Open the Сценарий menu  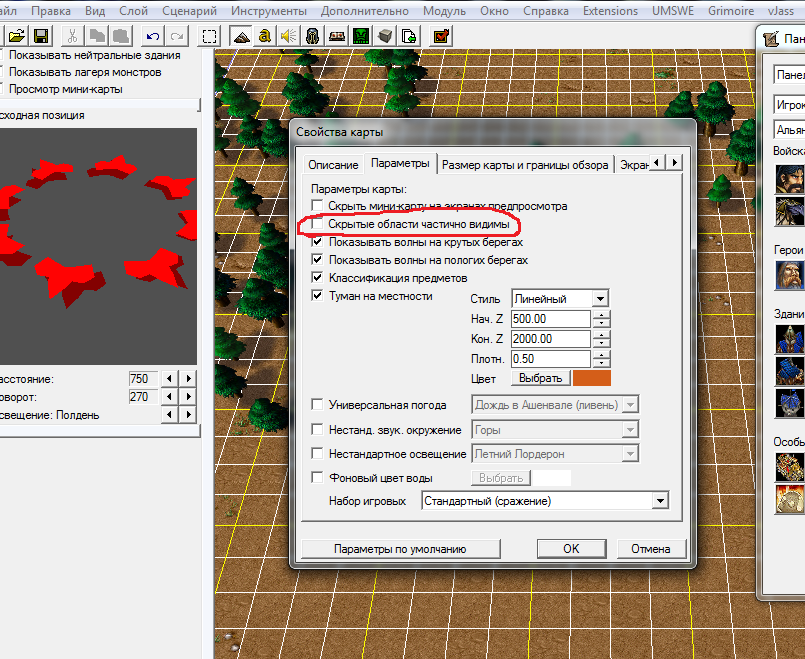[x=189, y=11]
